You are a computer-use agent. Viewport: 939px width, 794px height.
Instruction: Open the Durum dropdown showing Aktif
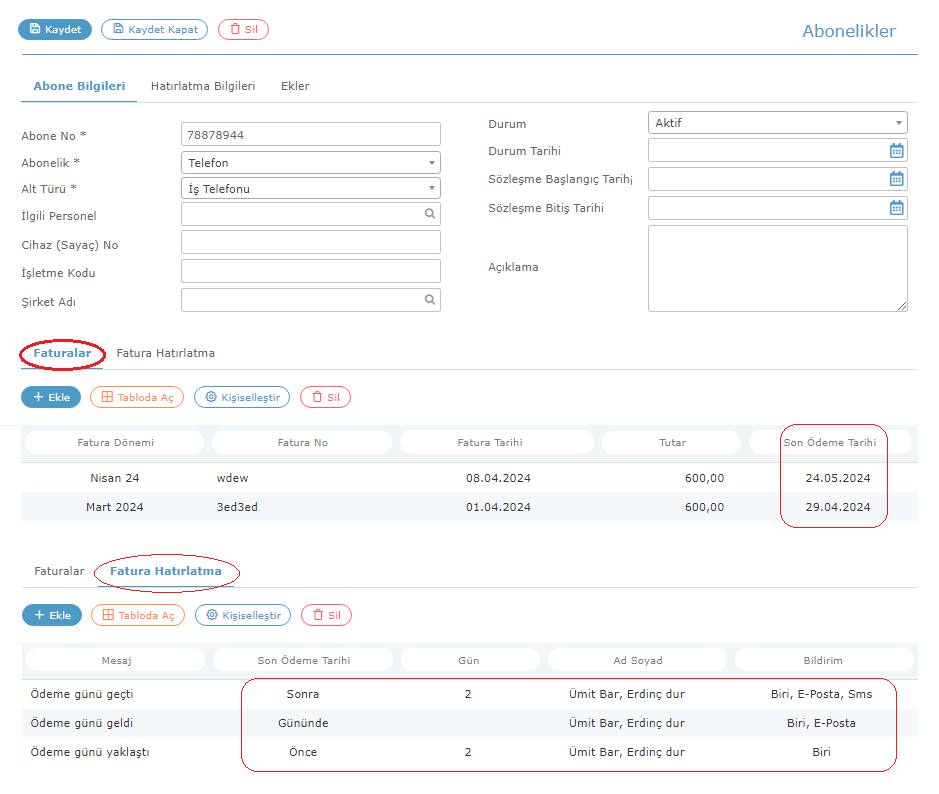[777, 123]
